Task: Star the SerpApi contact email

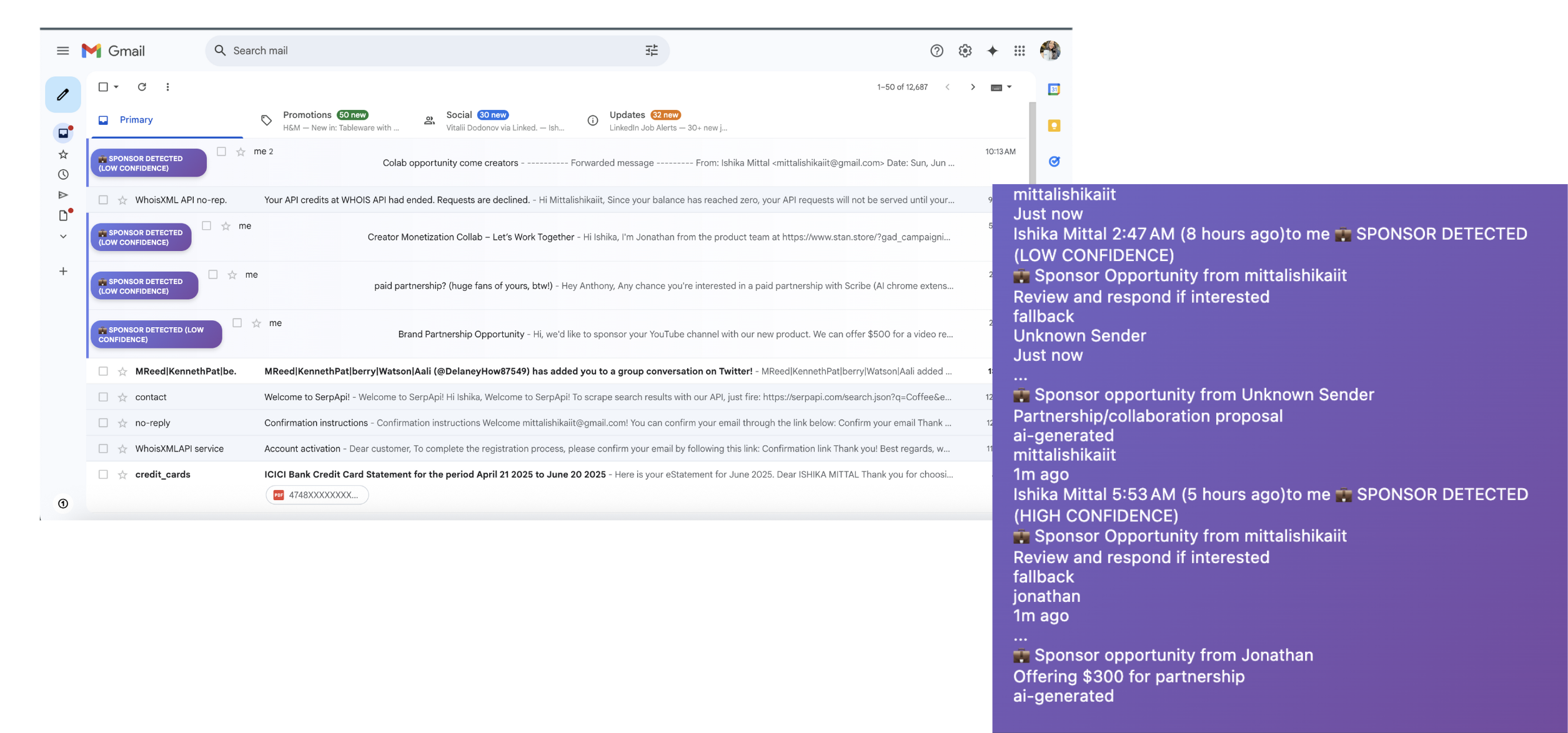Action: coord(122,397)
